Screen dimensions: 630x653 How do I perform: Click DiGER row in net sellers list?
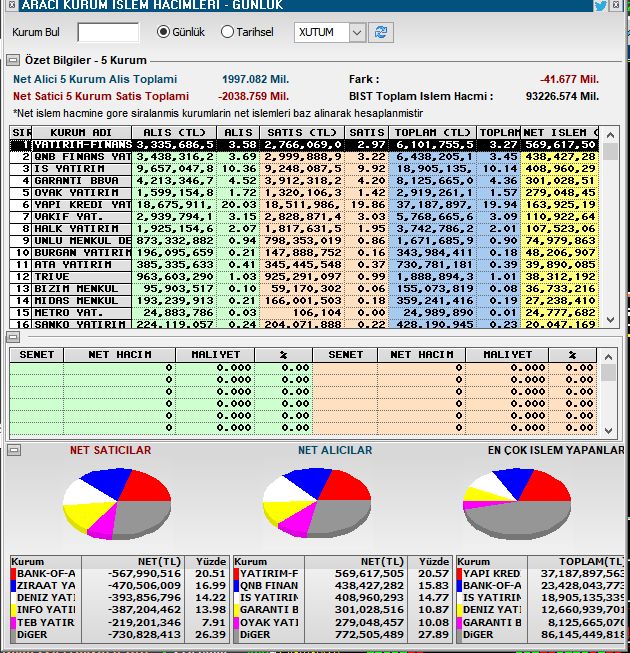pos(120,635)
